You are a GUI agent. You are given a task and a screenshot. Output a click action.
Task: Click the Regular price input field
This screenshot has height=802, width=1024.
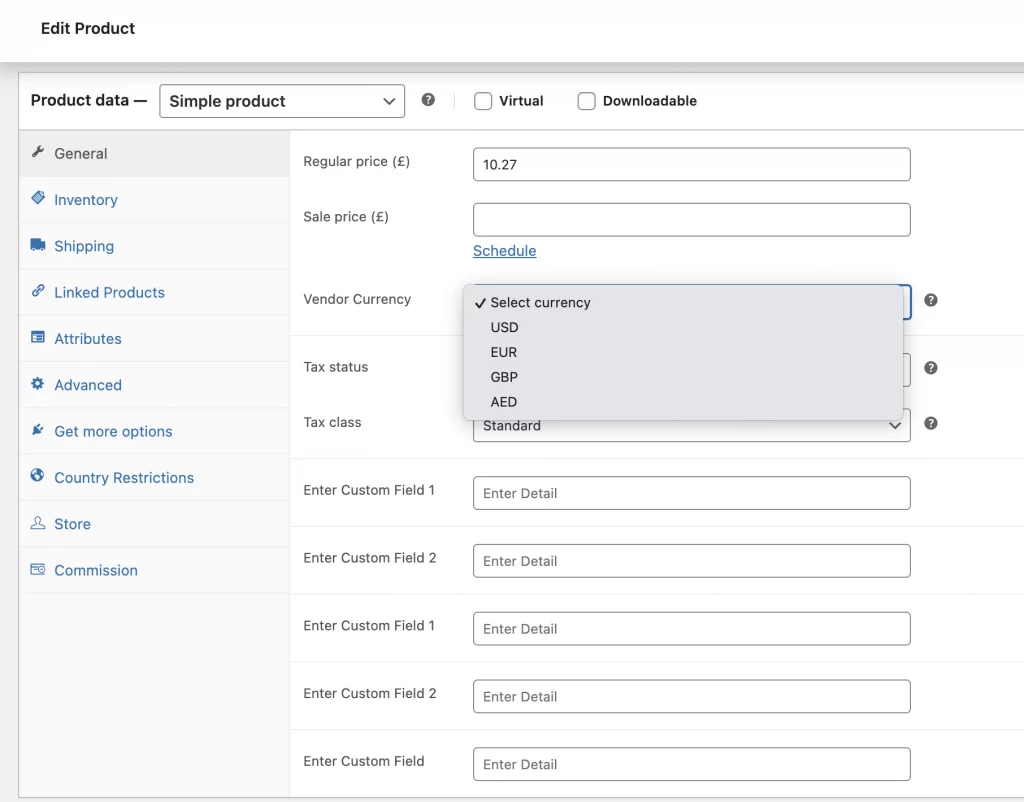coord(691,164)
